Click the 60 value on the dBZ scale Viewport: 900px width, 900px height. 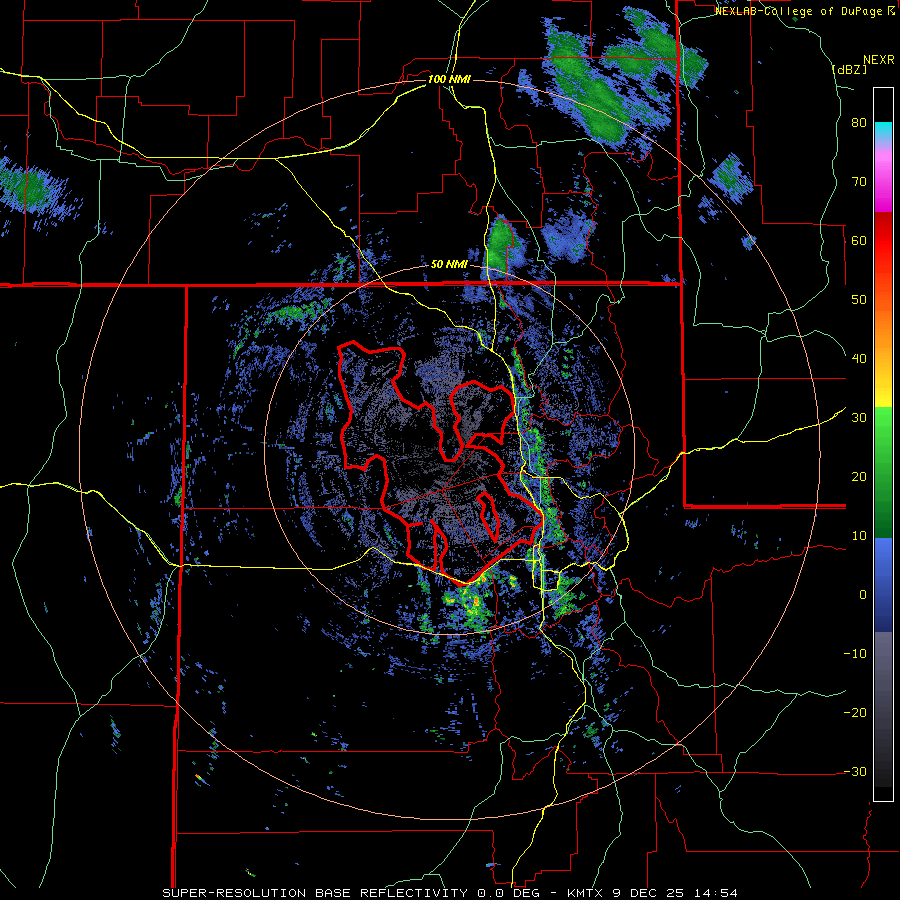click(x=859, y=240)
